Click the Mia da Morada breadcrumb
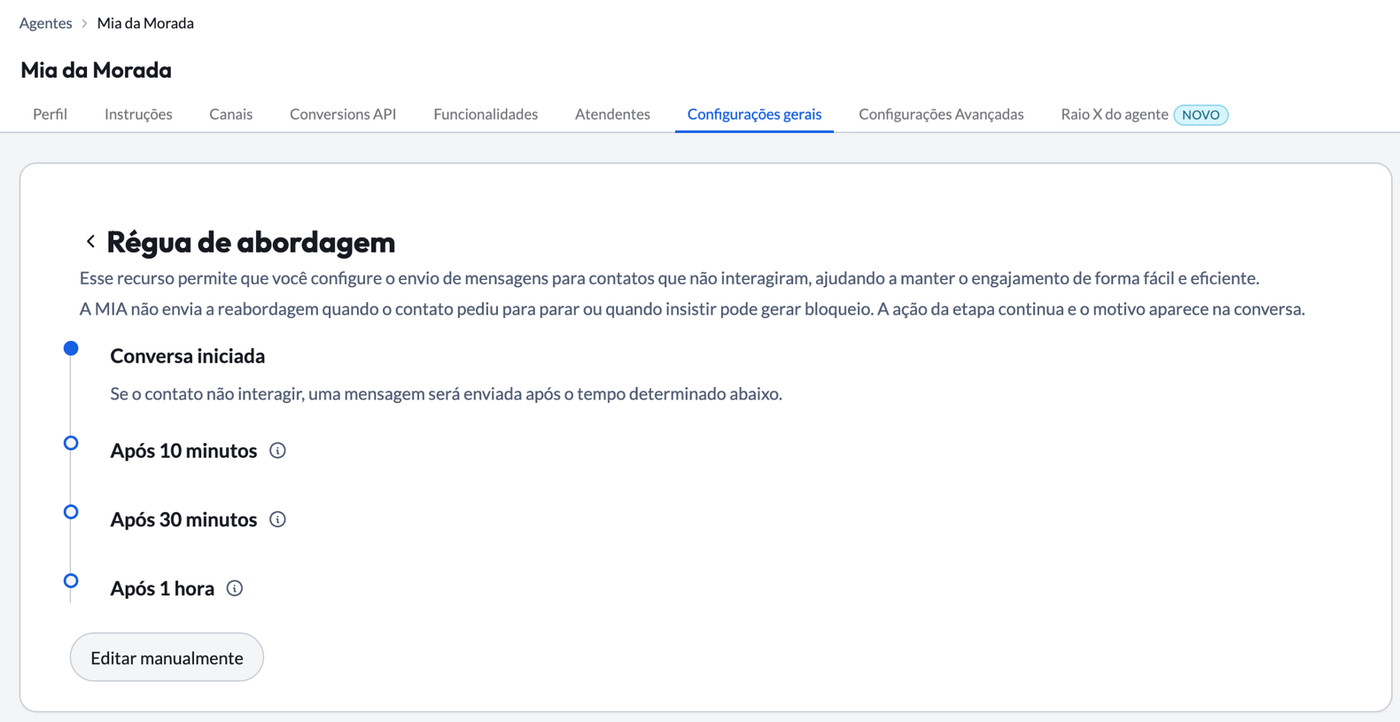The image size is (1400, 722). tap(145, 23)
